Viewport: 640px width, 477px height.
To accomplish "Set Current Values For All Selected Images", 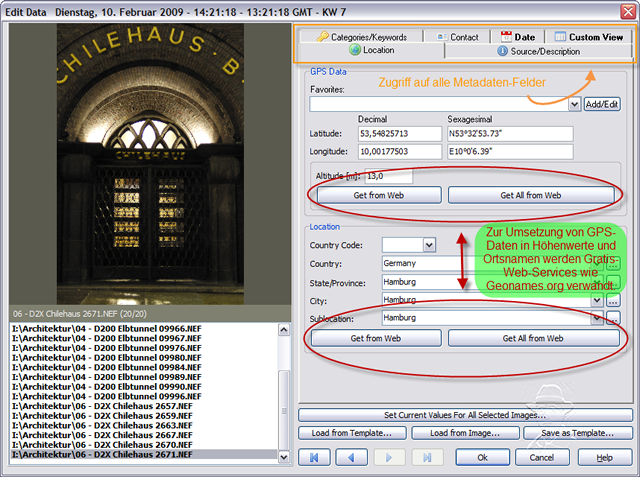I will [465, 415].
